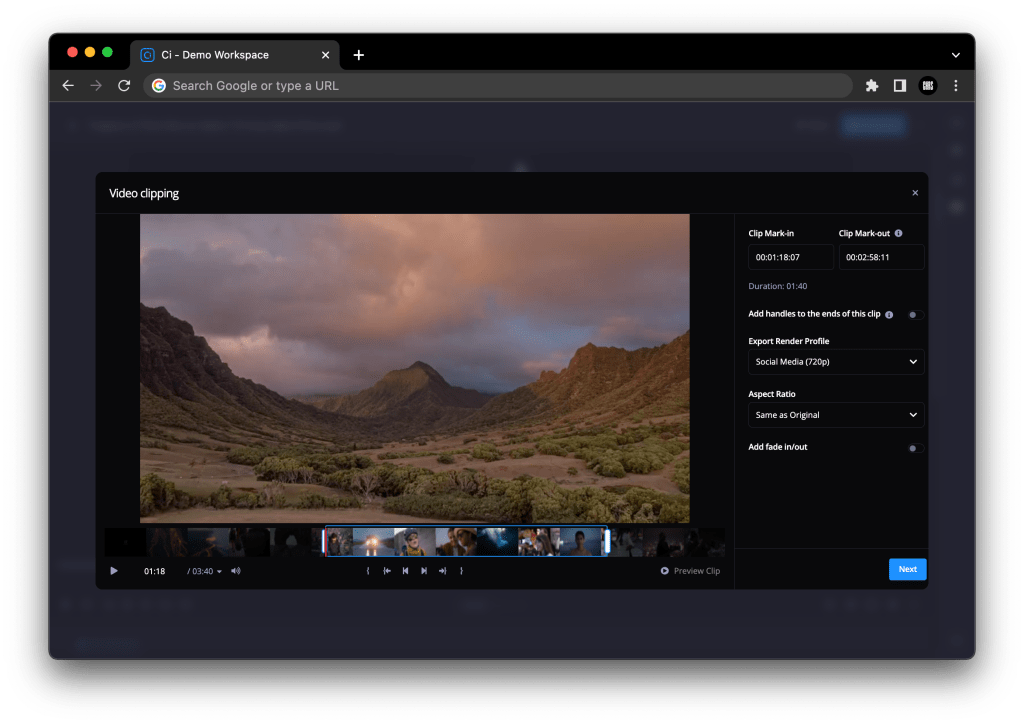Jump playhead to the mark-in point
The width and height of the screenshot is (1024, 724).
click(387, 571)
